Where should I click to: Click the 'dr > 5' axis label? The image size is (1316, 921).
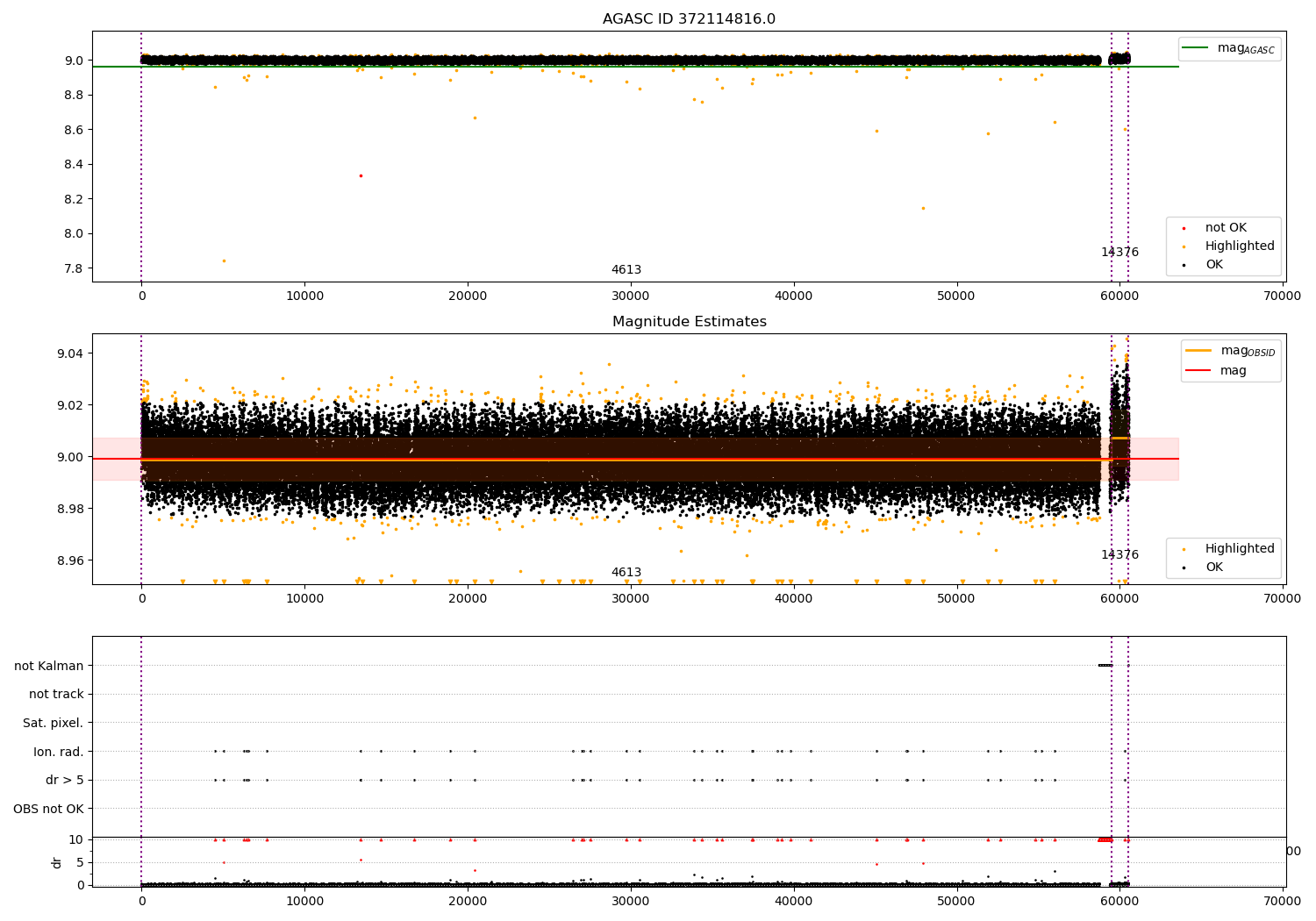click(x=65, y=781)
